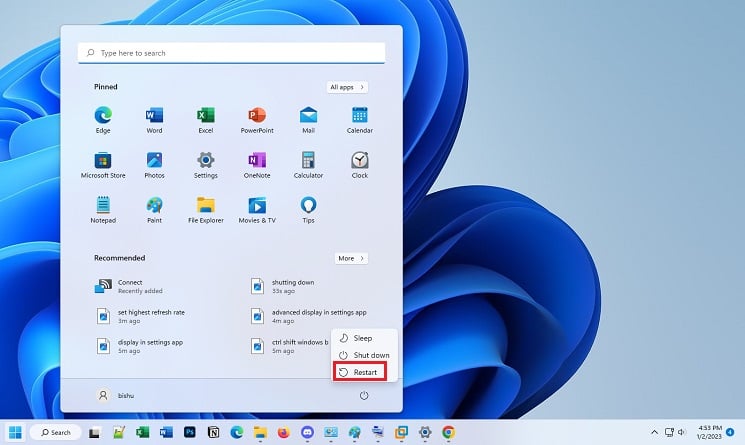The image size is (745, 445).
Task: Expand All apps list
Action: pyautogui.click(x=347, y=87)
